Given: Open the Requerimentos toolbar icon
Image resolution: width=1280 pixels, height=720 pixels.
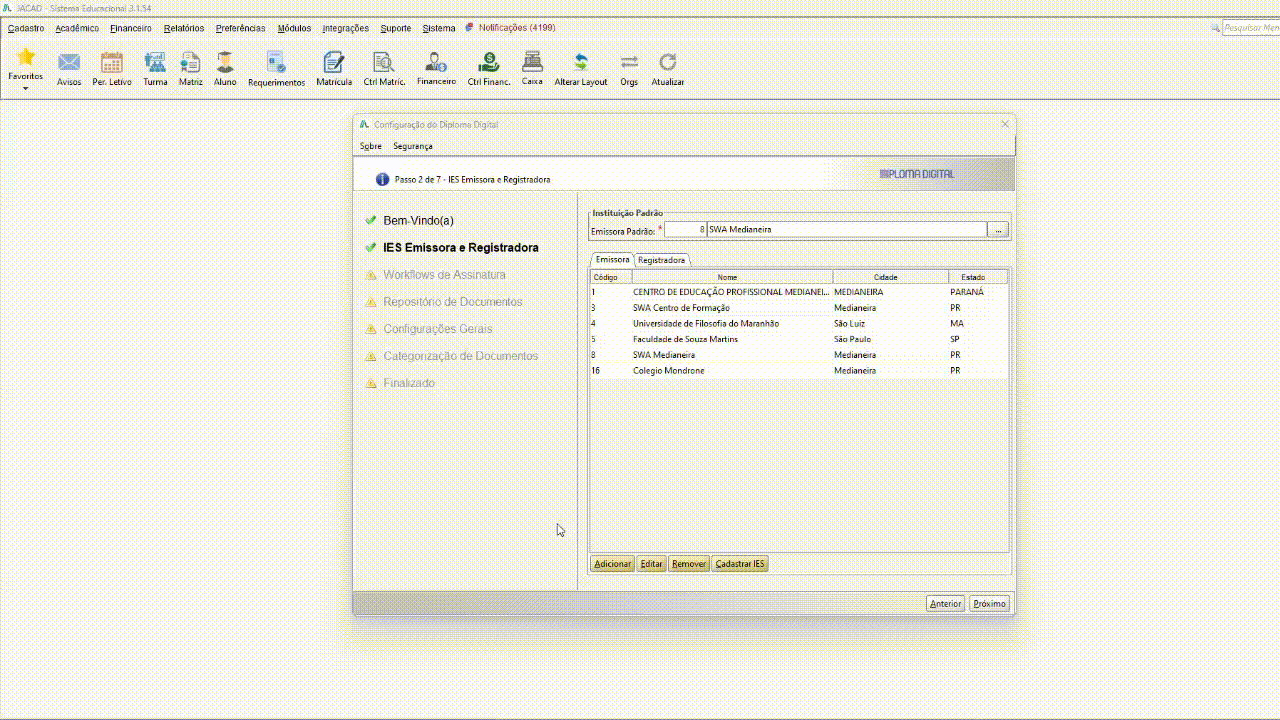Looking at the screenshot, I should [276, 63].
